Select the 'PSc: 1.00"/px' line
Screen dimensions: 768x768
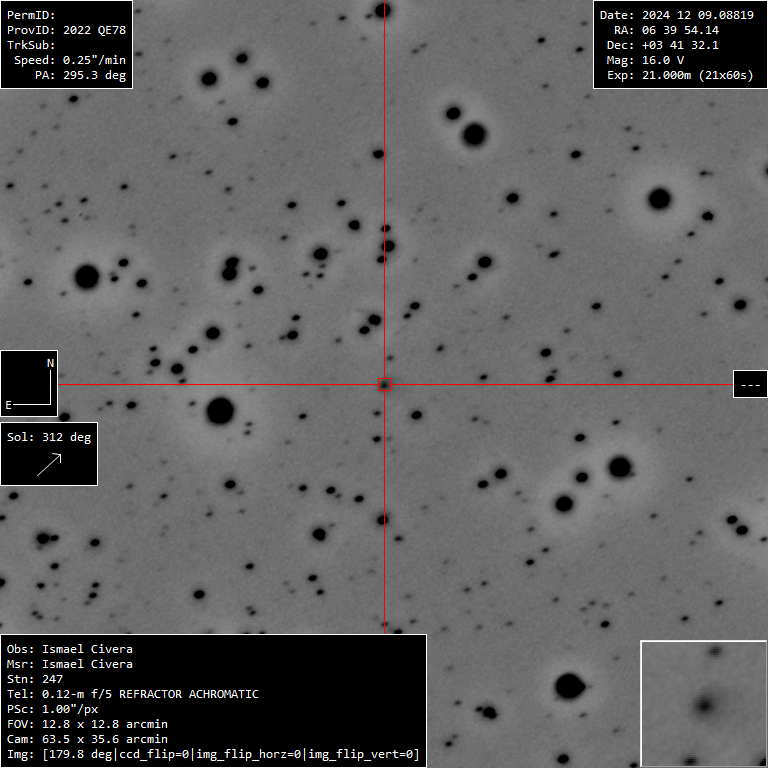pos(52,709)
